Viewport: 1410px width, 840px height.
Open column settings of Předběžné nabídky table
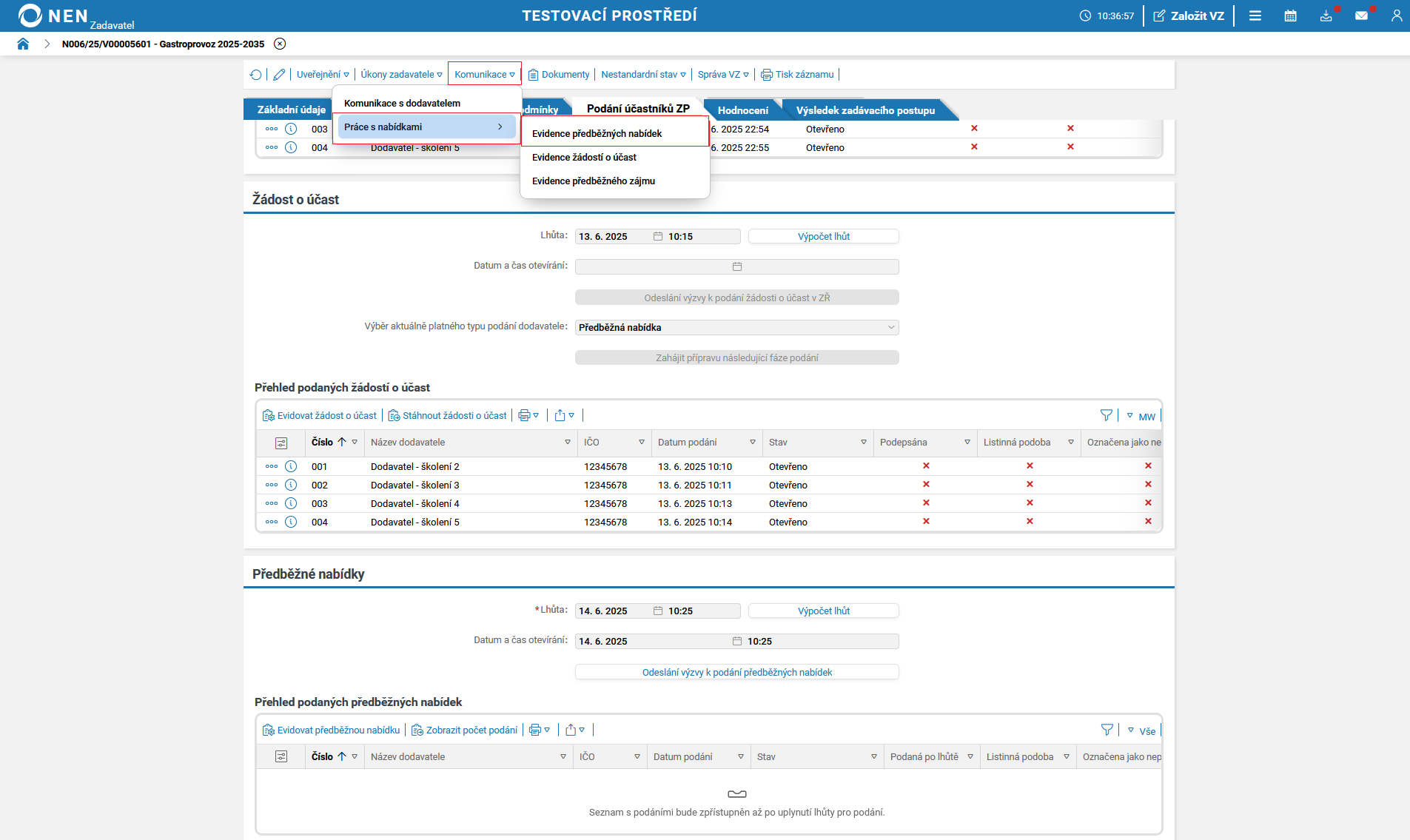click(281, 756)
